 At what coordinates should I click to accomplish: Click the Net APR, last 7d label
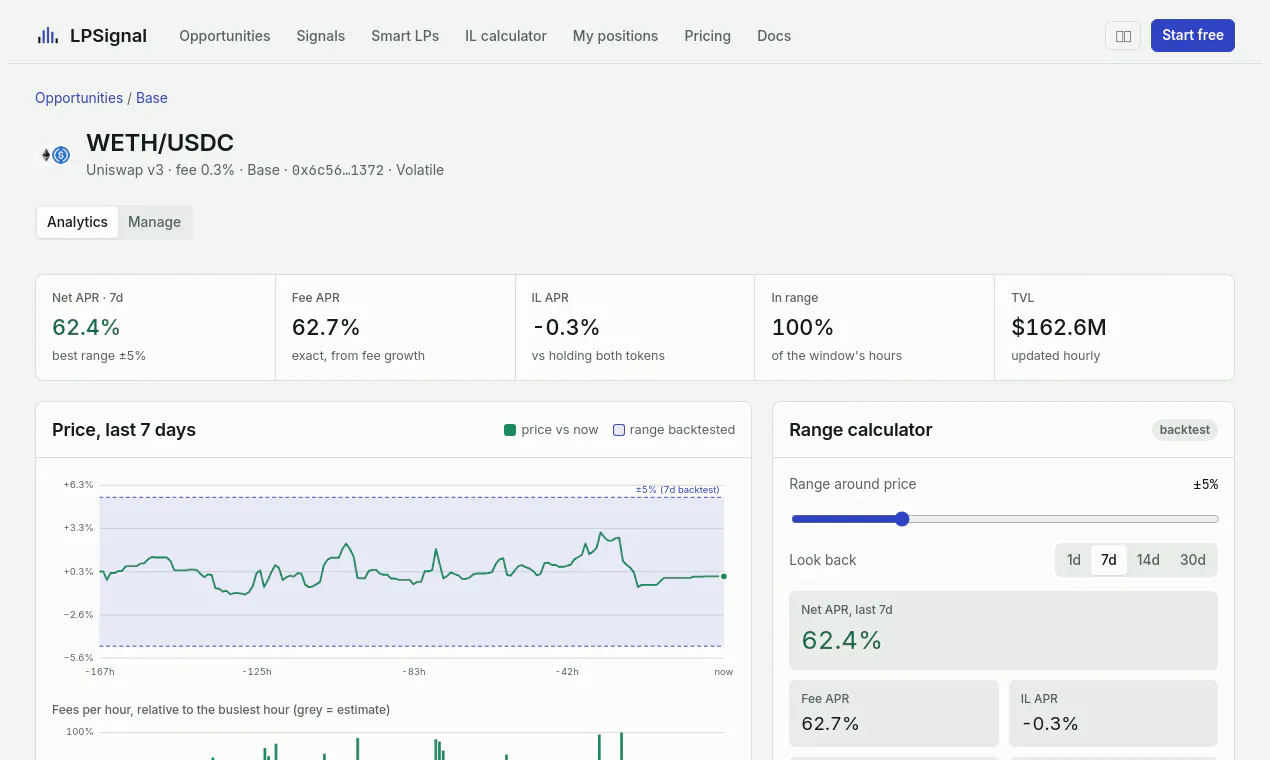pyautogui.click(x=847, y=609)
